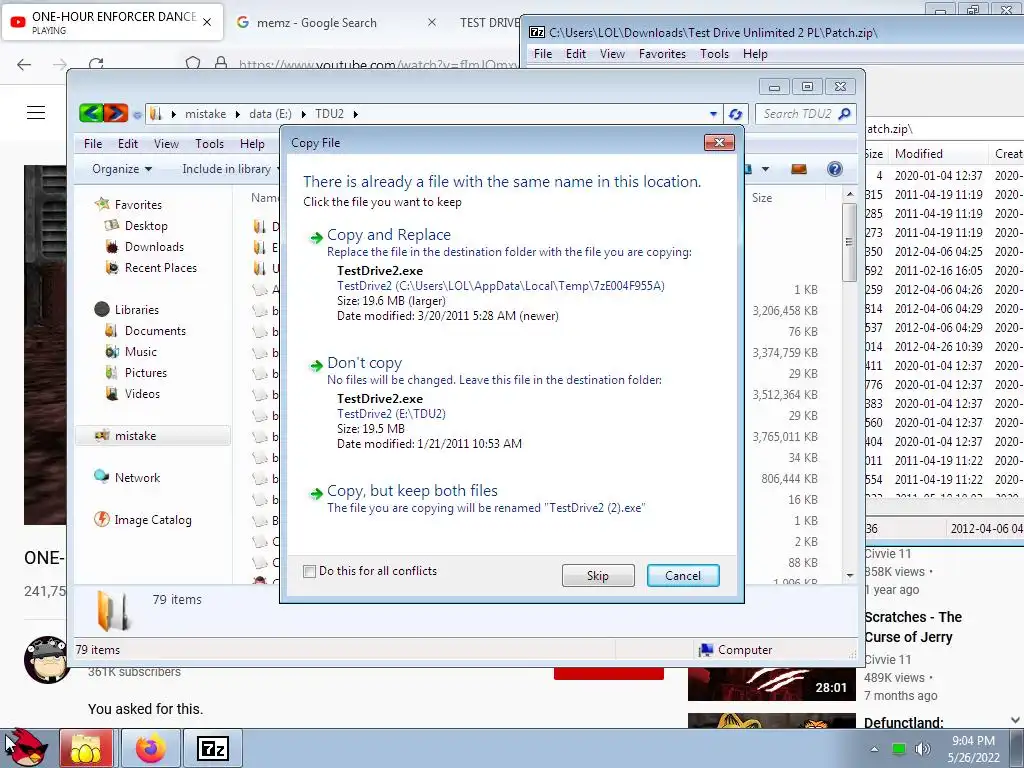Click the Angry Birds start button

[26, 748]
